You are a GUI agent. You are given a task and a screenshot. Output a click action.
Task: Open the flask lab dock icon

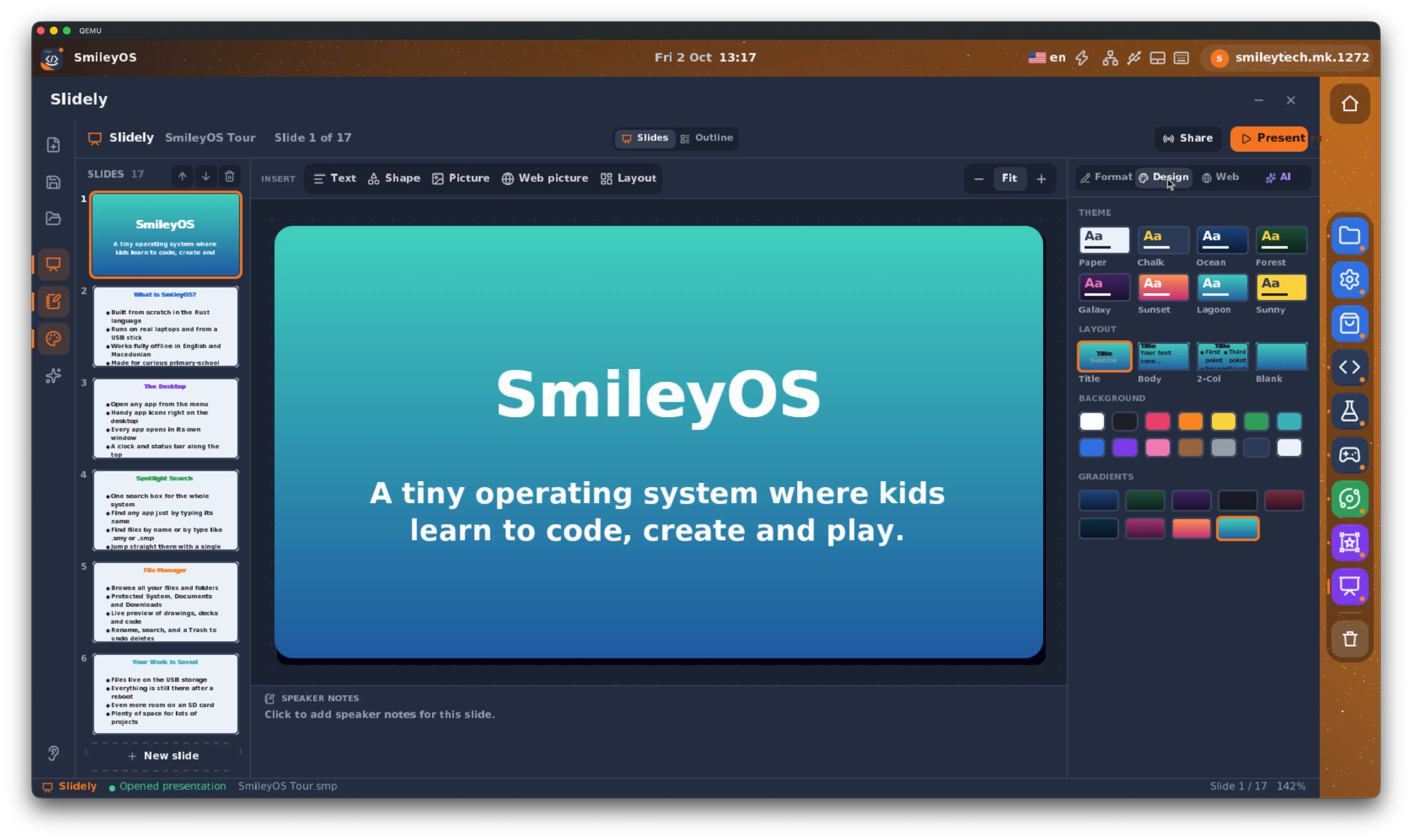click(1350, 411)
